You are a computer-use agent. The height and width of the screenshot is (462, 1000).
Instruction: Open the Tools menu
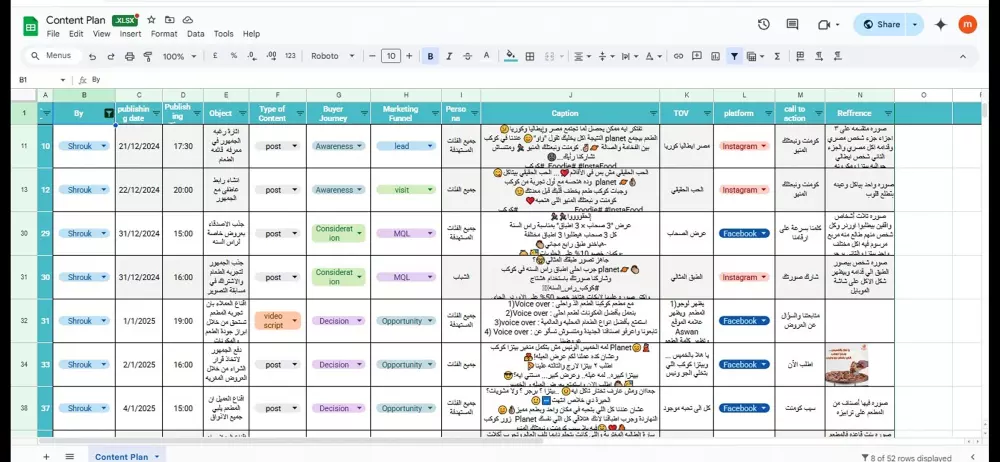click(223, 34)
